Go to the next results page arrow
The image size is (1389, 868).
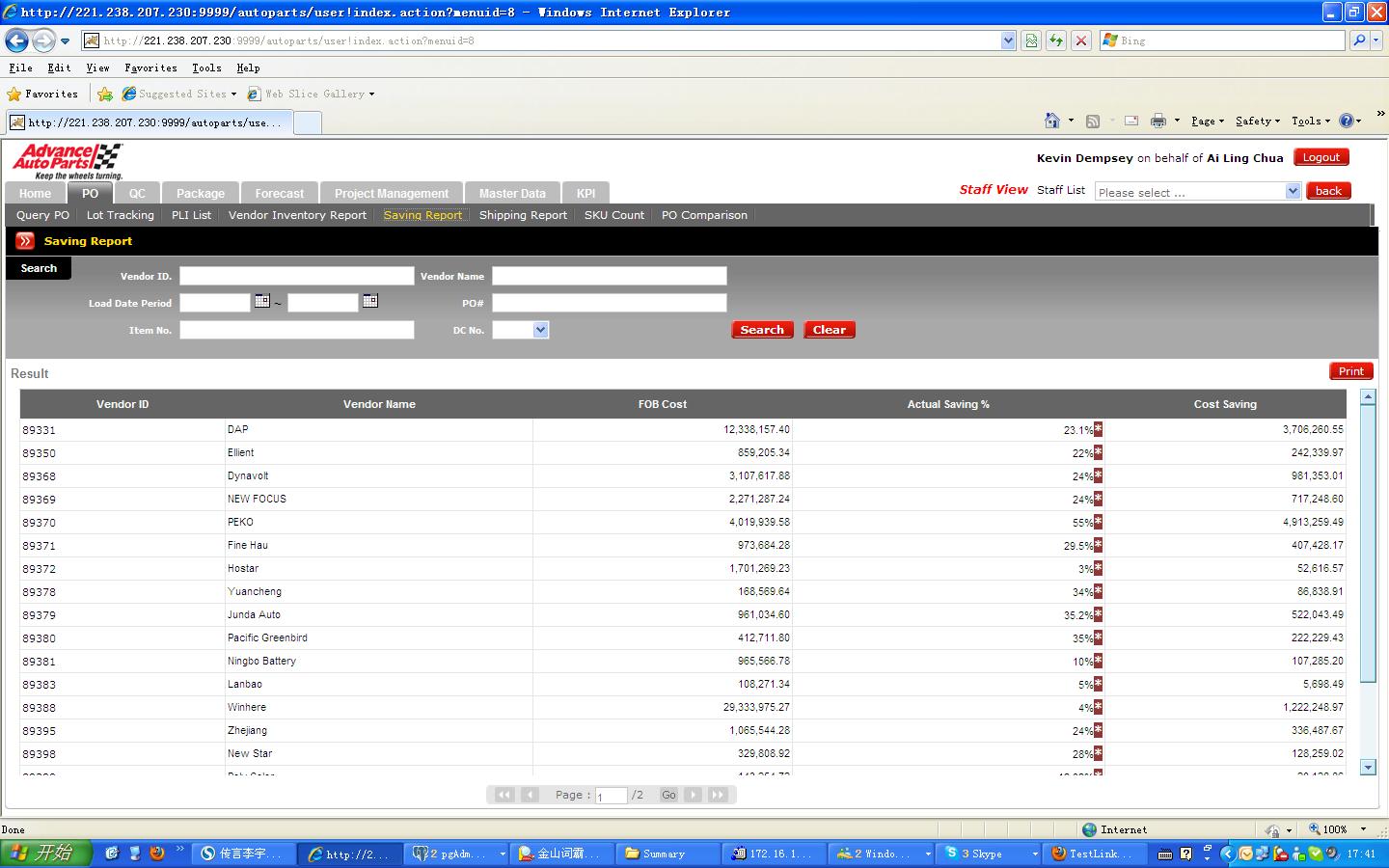[x=693, y=795]
